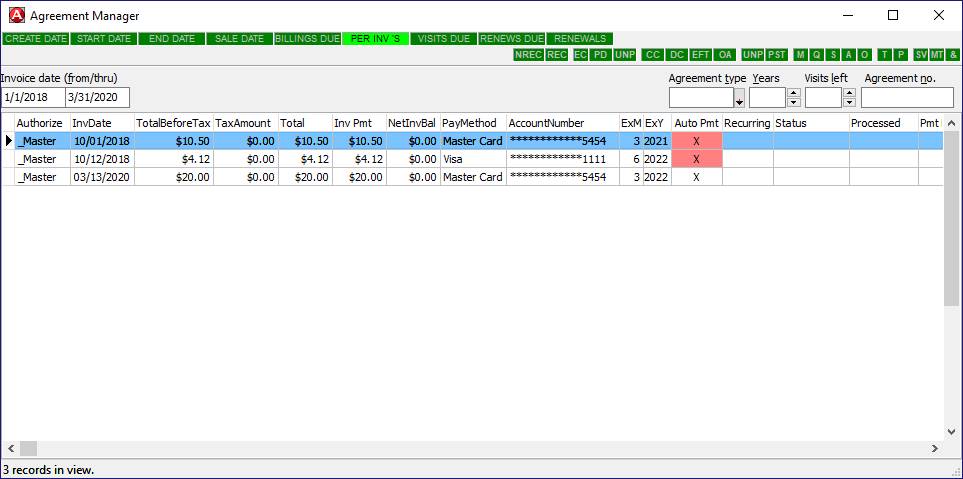Viewport: 963px width, 479px height.
Task: Decrease the Visits left spinner value
Action: 850,102
